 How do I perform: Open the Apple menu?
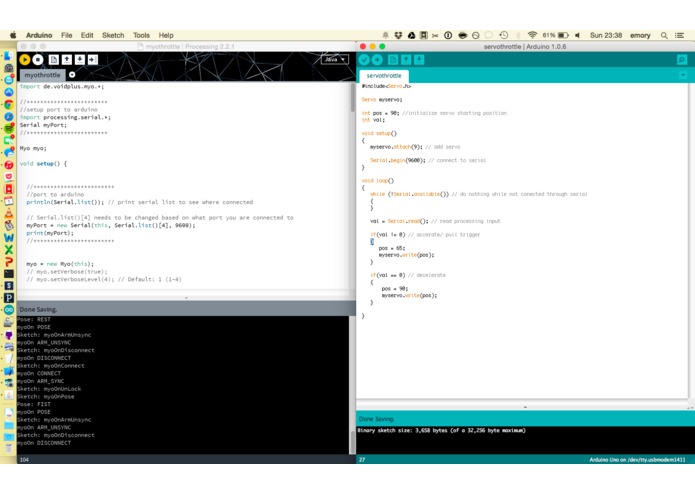pos(13,35)
